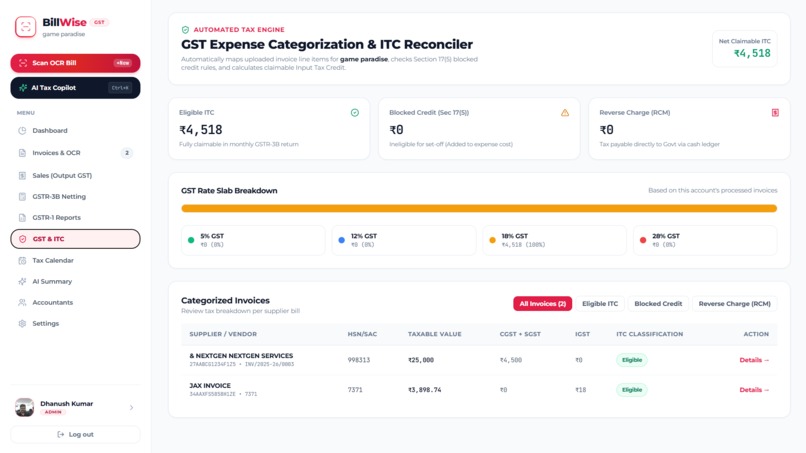Click the ₹25,000 taxable value

(x=421, y=360)
